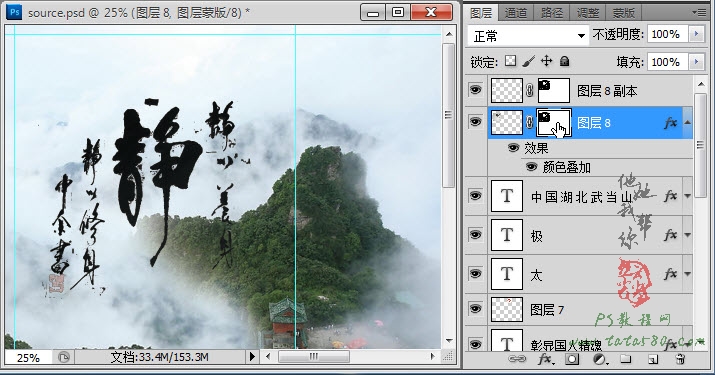Expand effects of 太 layer
The height and width of the screenshot is (375, 715).
pos(687,274)
